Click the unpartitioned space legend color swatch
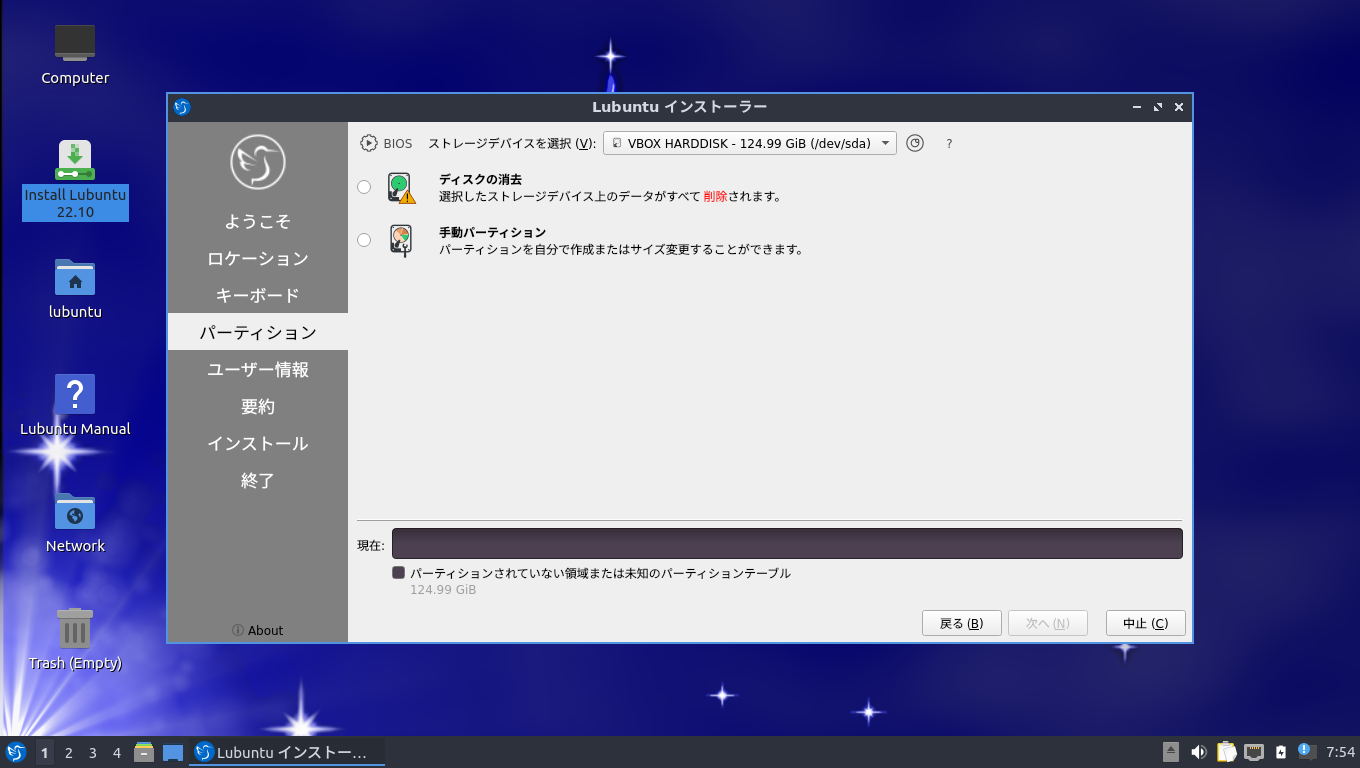Viewport: 1360px width, 768px height. pyautogui.click(x=398, y=573)
